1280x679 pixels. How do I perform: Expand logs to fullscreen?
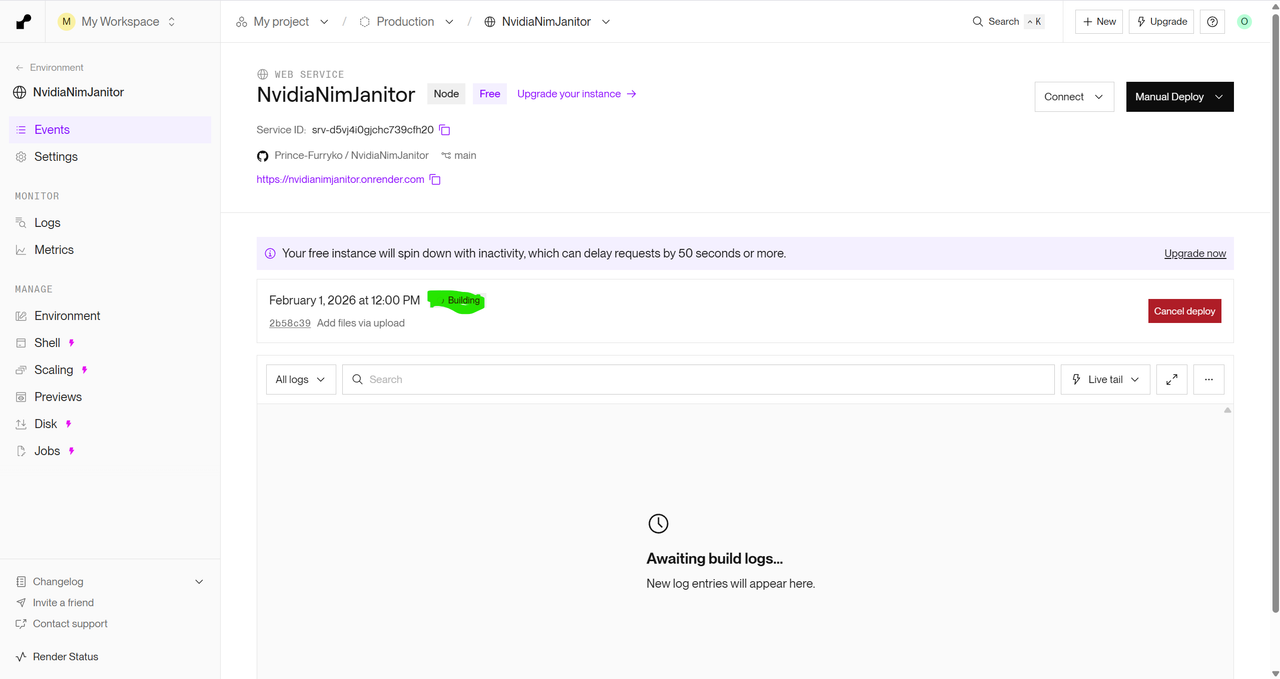[1171, 380]
